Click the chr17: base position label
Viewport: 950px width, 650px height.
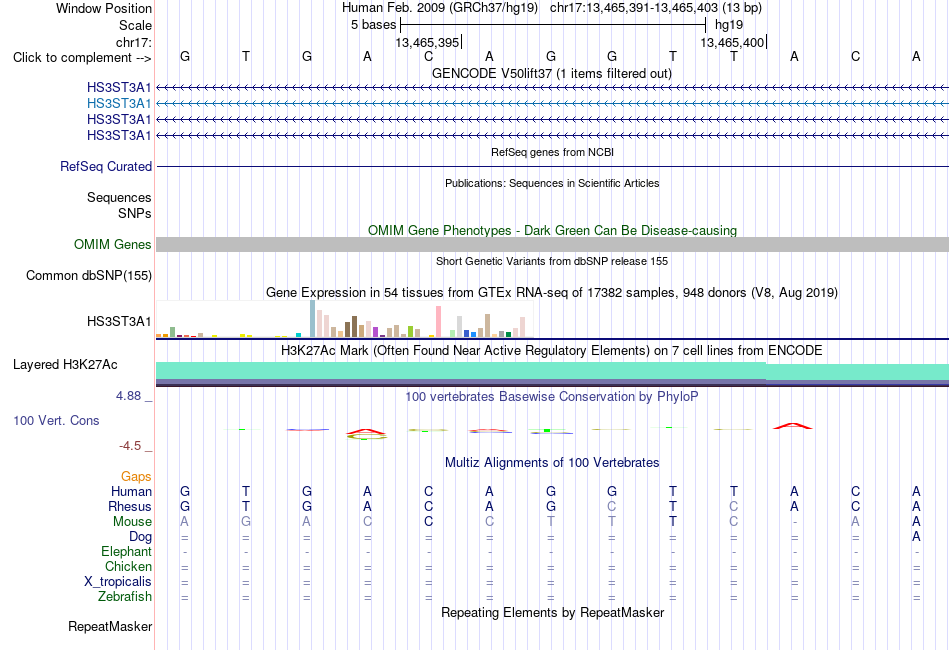[134, 42]
